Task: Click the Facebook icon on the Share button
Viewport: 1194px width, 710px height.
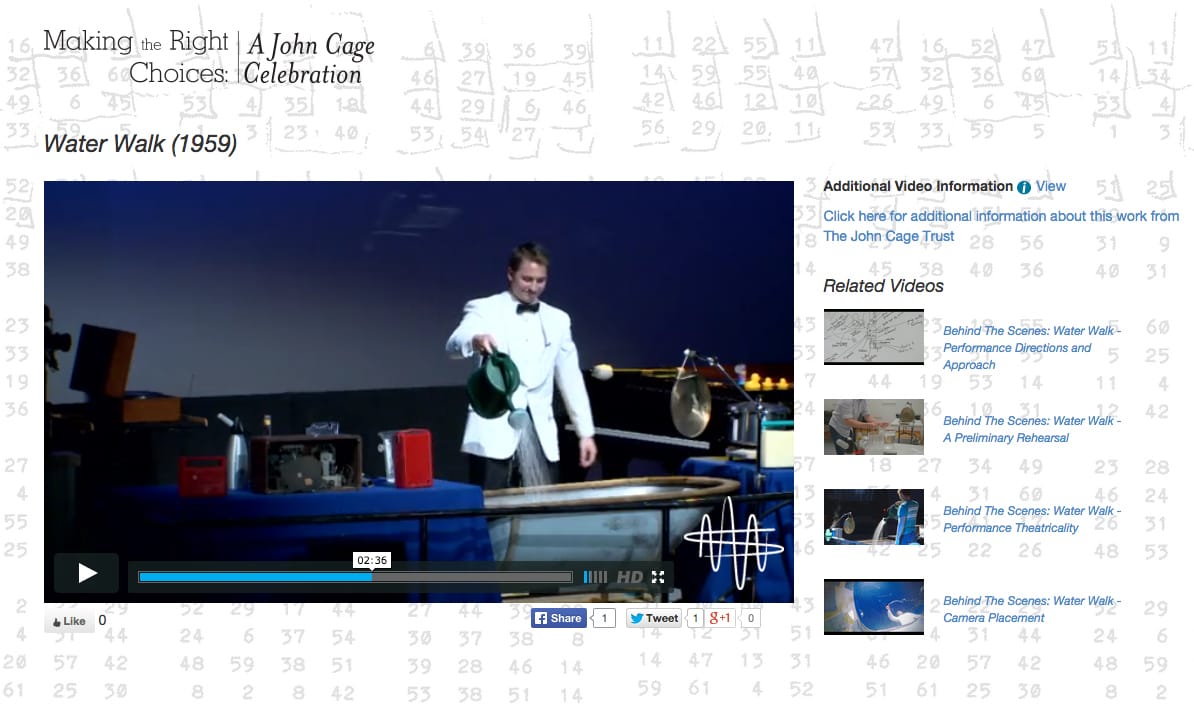Action: pyautogui.click(x=541, y=618)
